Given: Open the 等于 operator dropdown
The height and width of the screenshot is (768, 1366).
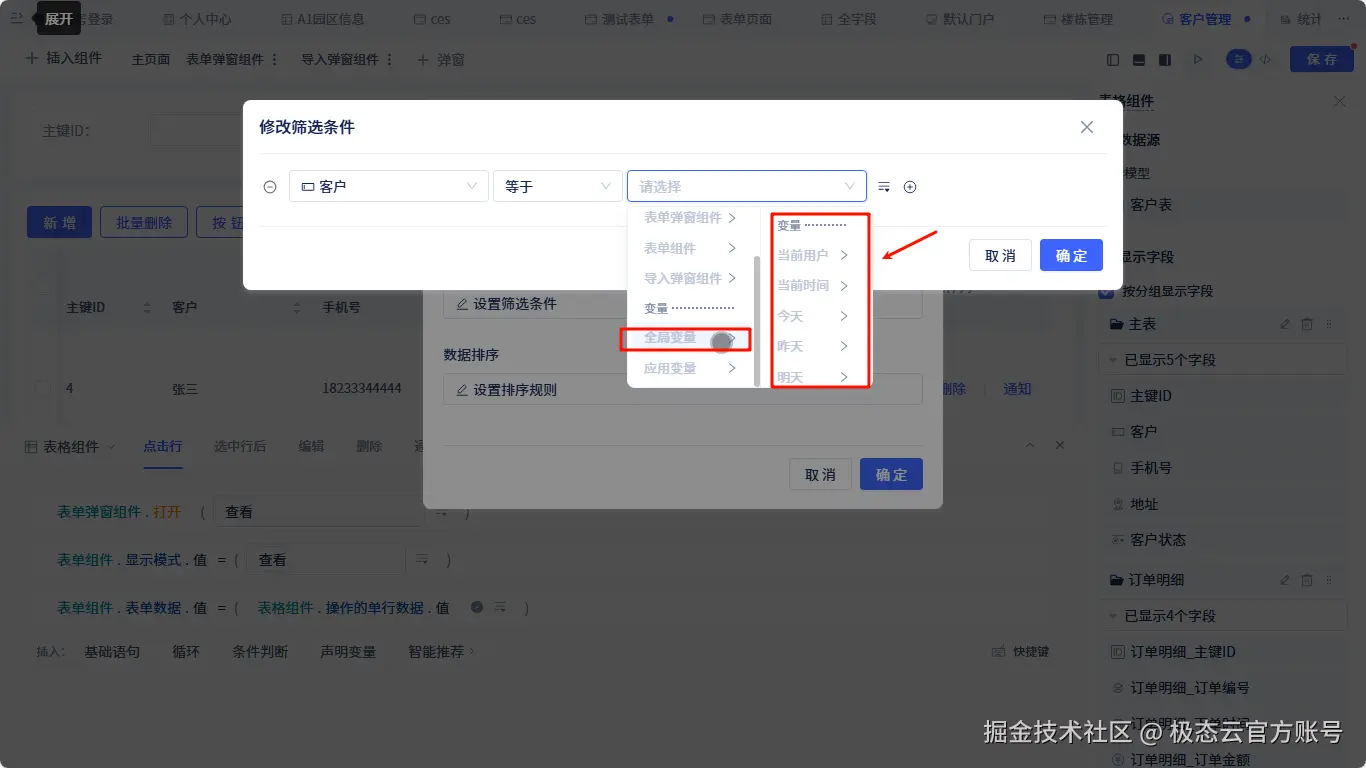Looking at the screenshot, I should point(558,186).
